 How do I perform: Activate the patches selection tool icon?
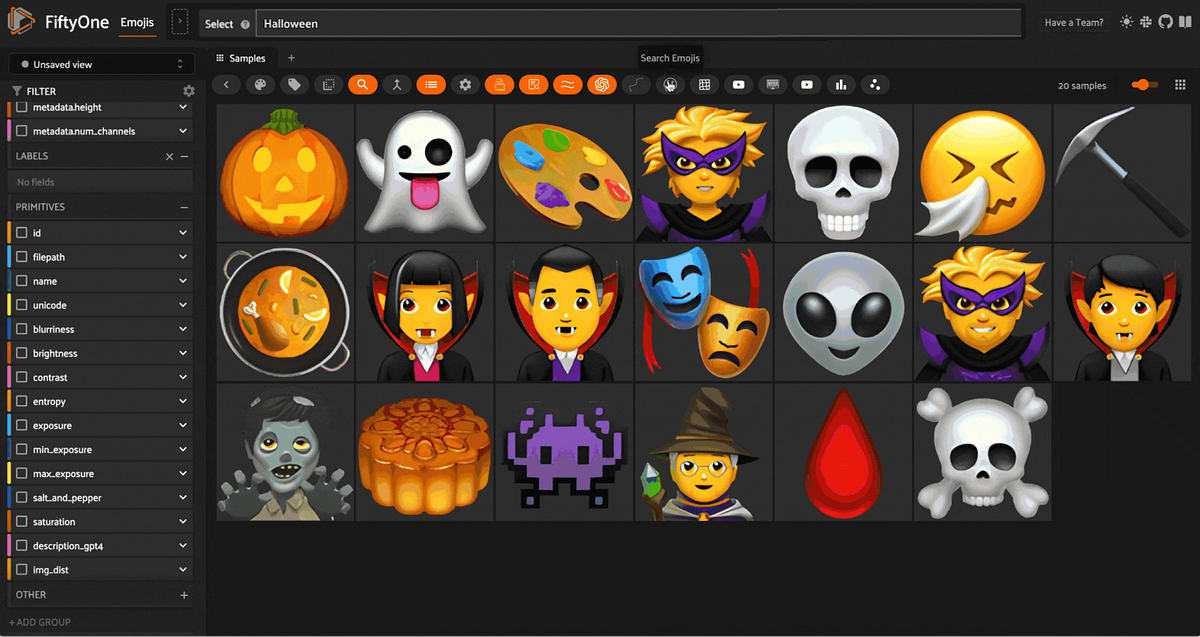[x=328, y=84]
